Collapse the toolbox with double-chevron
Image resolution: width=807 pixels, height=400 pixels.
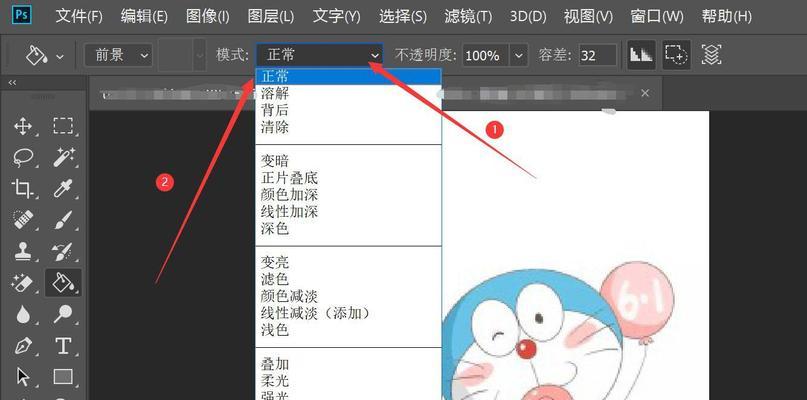coord(12,82)
